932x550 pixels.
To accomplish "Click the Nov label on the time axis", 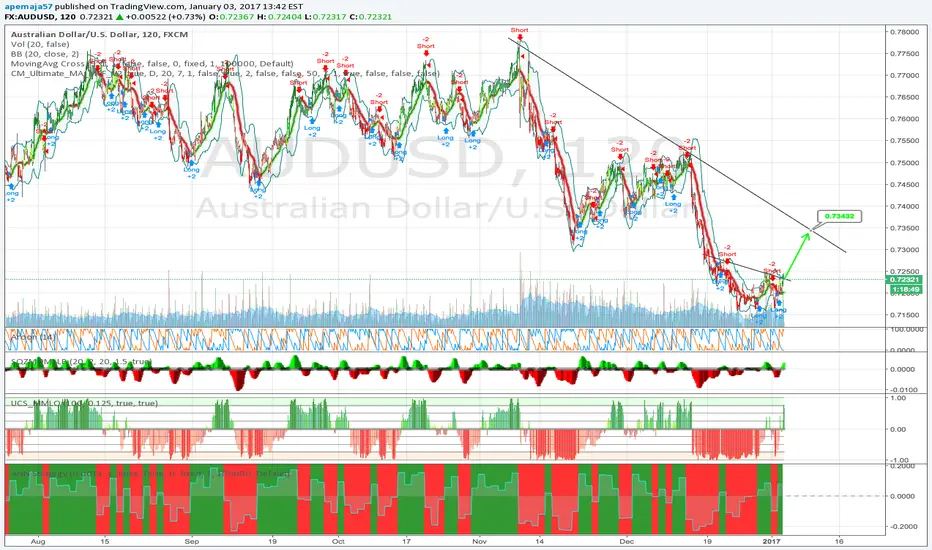I will (479, 541).
